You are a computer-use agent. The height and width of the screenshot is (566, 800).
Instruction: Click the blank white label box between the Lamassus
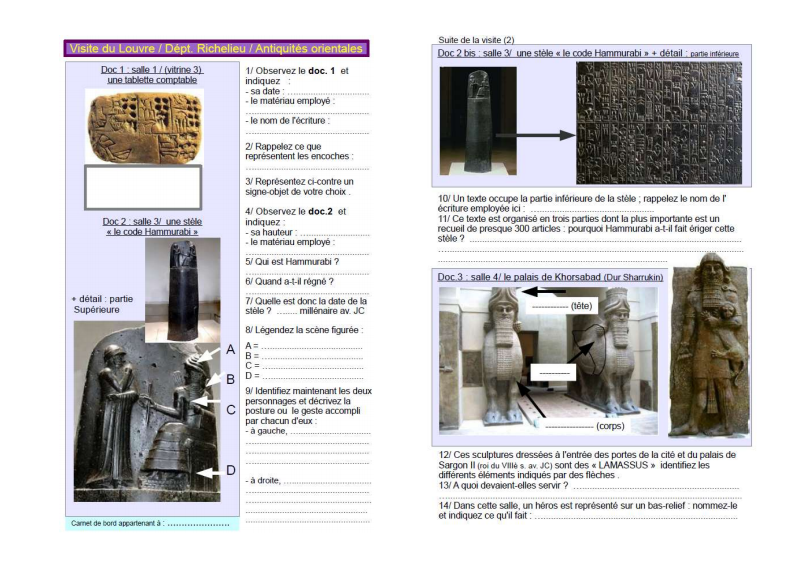[553, 371]
